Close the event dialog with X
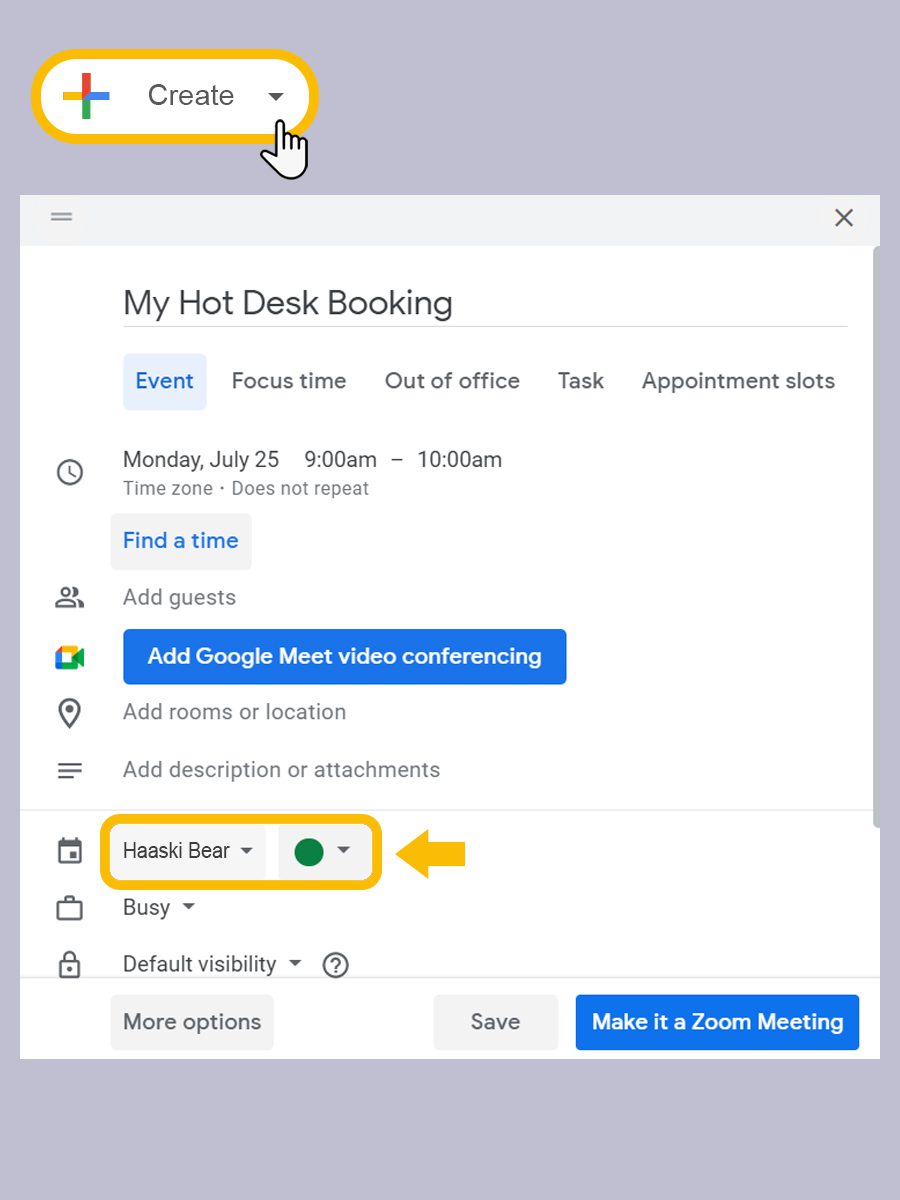900x1200 pixels. point(844,218)
